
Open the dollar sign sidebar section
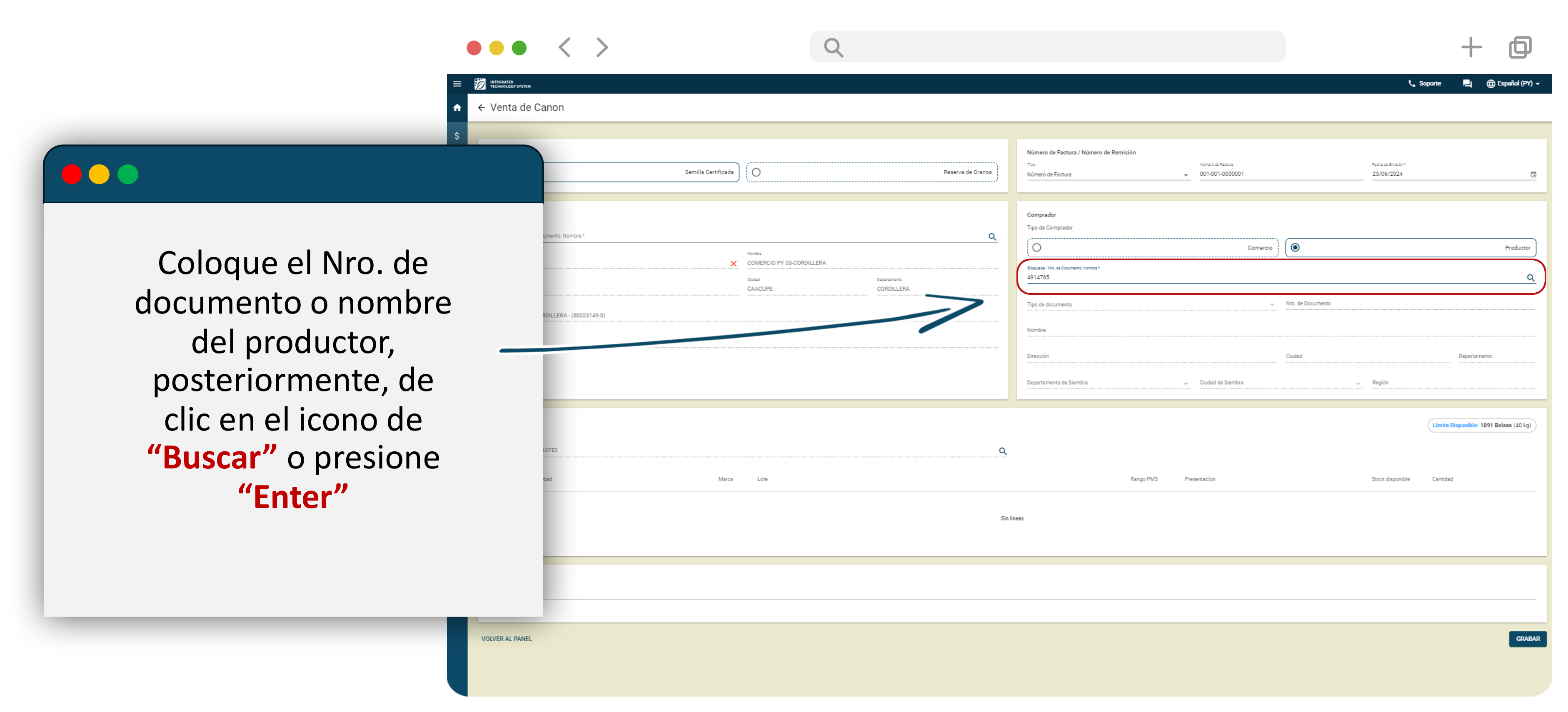point(457,136)
